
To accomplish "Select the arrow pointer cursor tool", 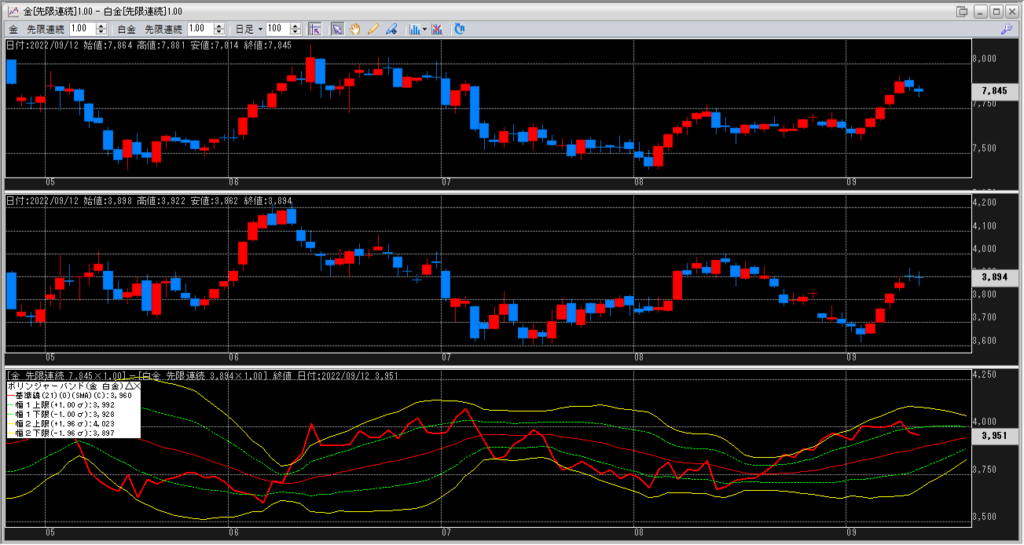I will pyautogui.click(x=337, y=29).
